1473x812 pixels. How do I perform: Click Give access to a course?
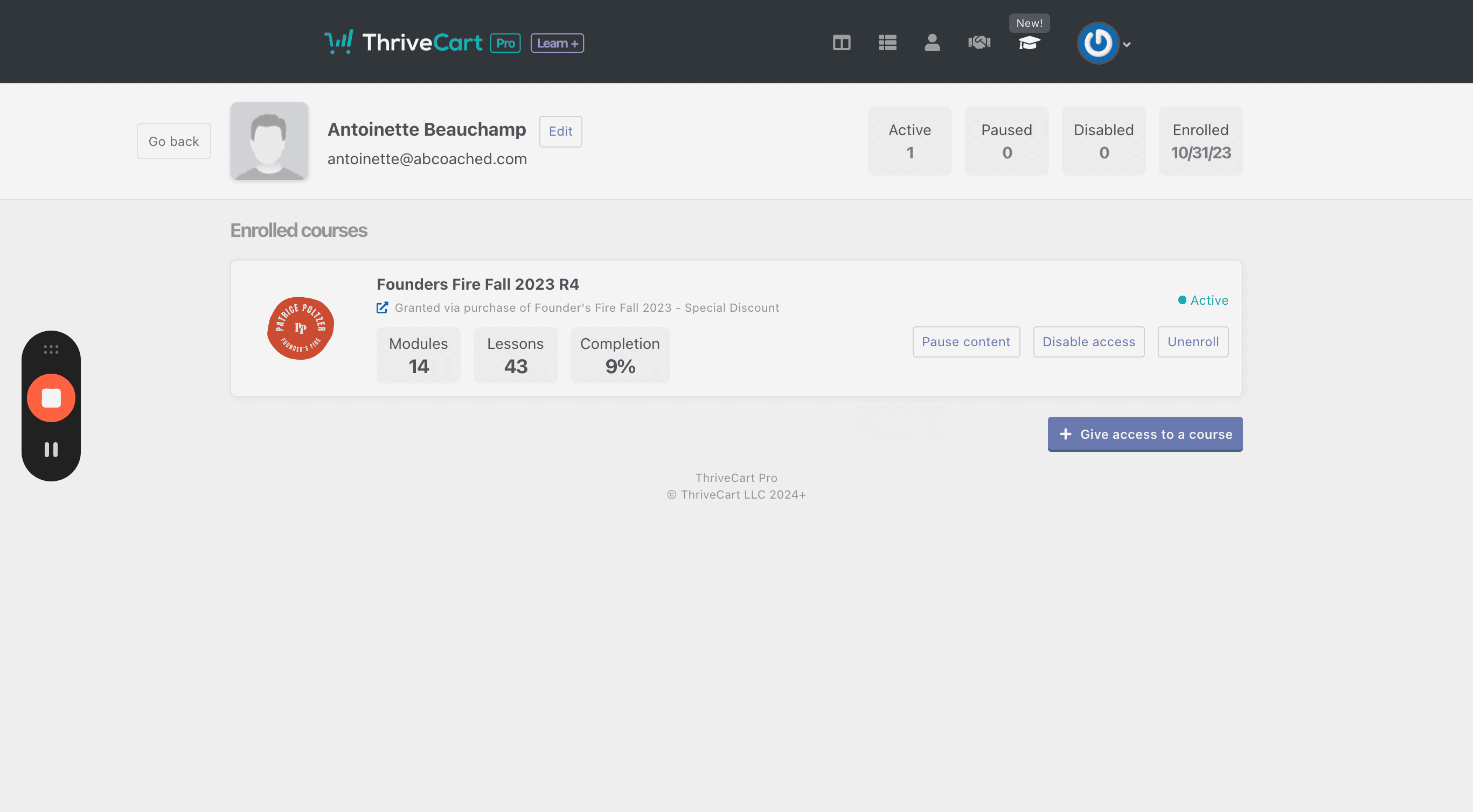(1145, 435)
